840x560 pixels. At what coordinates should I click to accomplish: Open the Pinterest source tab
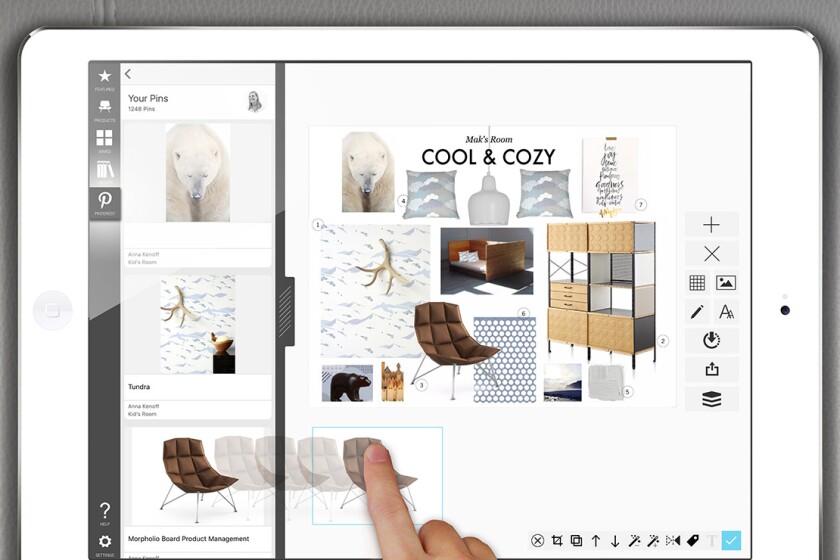pyautogui.click(x=104, y=202)
